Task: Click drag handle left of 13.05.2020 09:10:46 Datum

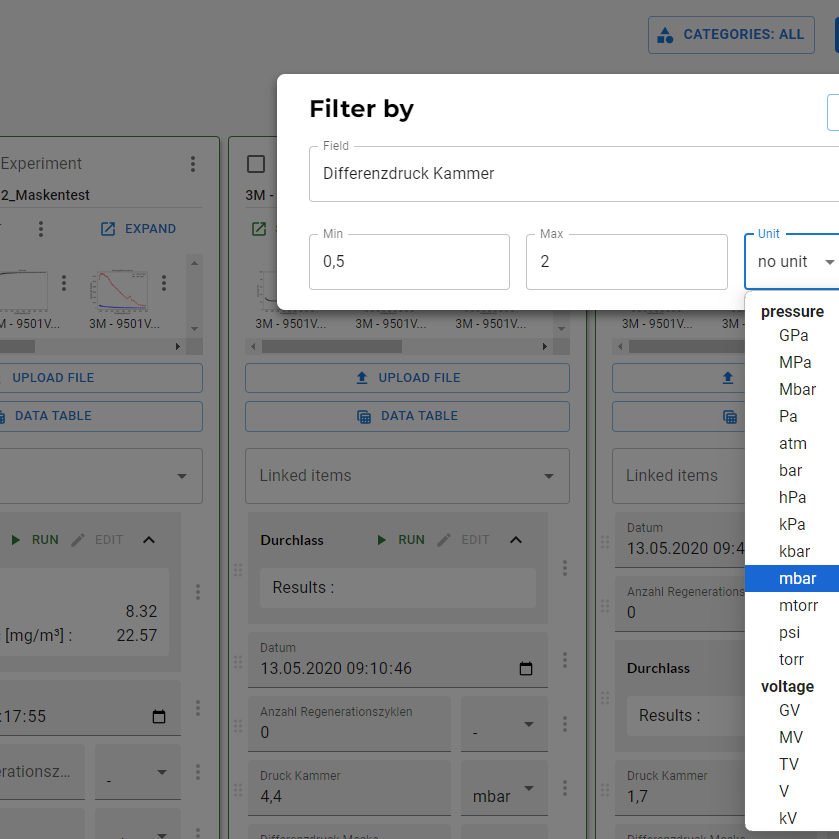Action: [238, 661]
